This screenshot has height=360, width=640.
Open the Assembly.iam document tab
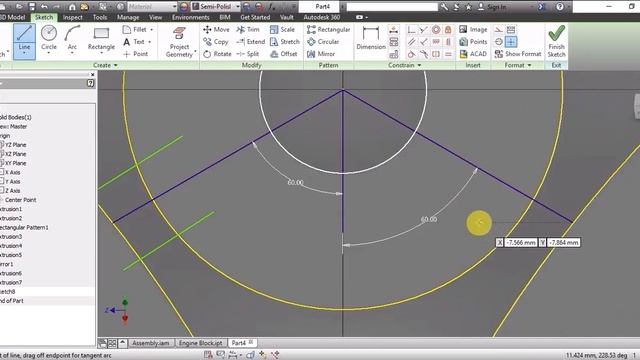click(150, 343)
